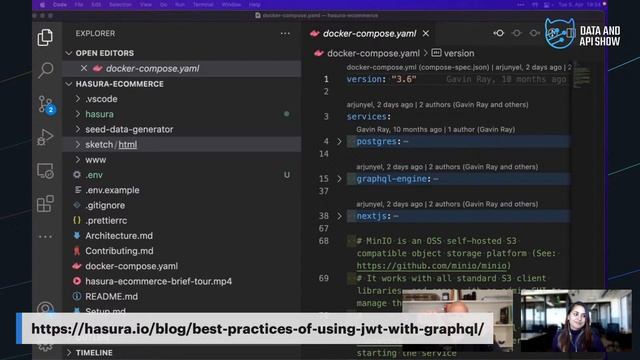The image size is (640, 360).
Task: Close the docker-compose.yaml editor tab
Action: pyautogui.click(x=426, y=33)
